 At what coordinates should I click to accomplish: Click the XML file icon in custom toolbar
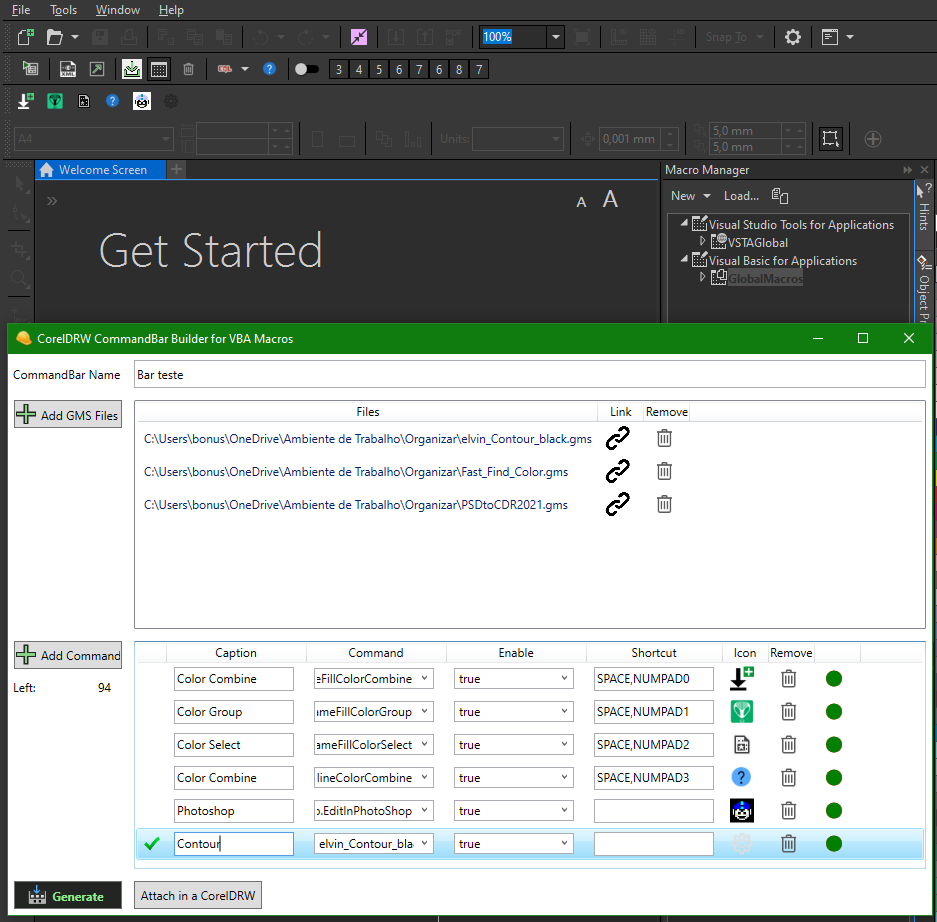coord(68,69)
